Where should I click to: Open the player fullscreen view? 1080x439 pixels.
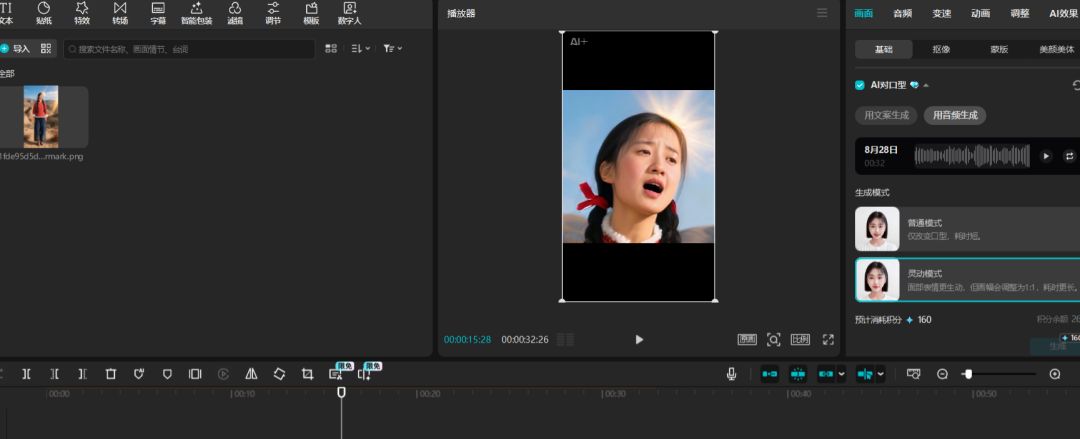click(829, 339)
